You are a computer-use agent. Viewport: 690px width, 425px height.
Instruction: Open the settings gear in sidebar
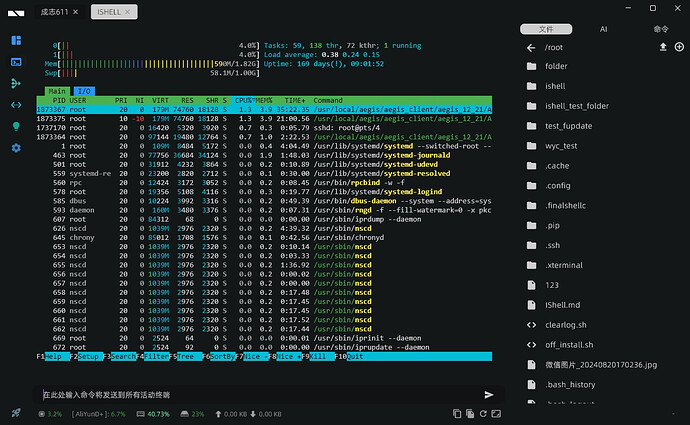16,148
